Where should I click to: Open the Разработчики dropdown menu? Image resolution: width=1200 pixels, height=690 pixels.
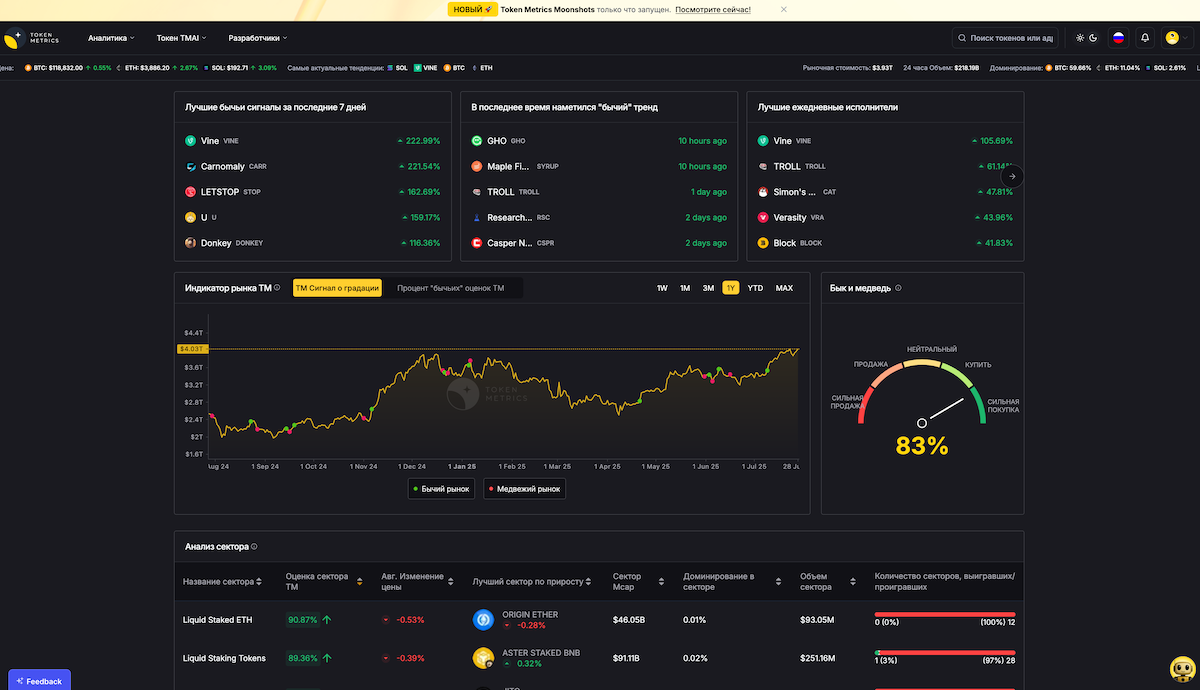(258, 38)
